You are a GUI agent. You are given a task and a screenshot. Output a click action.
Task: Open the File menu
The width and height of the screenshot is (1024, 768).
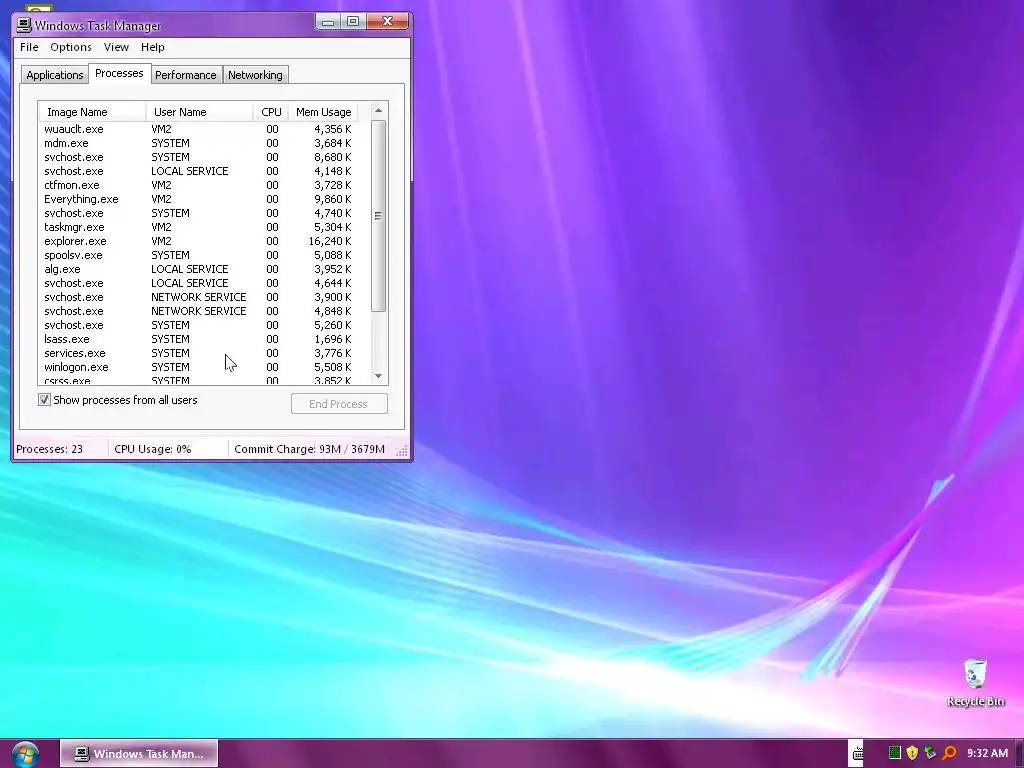pos(29,47)
